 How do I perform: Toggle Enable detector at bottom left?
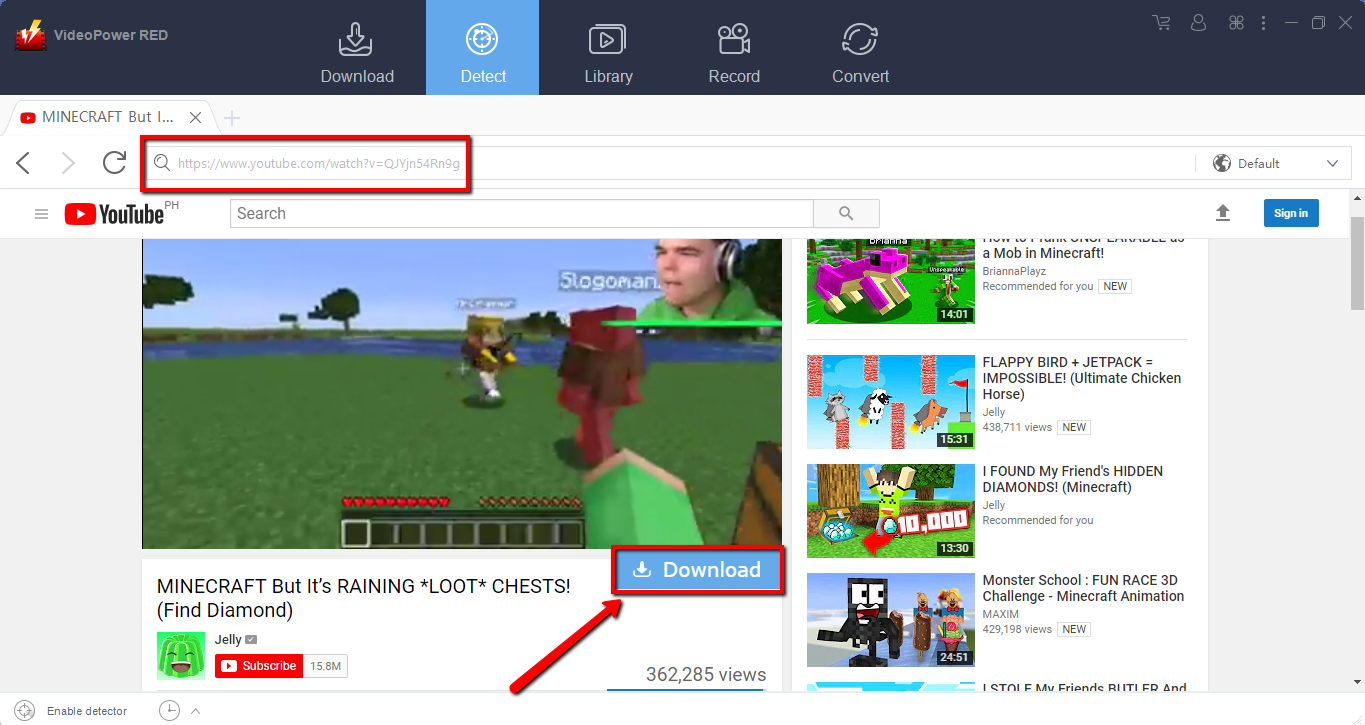coord(26,711)
